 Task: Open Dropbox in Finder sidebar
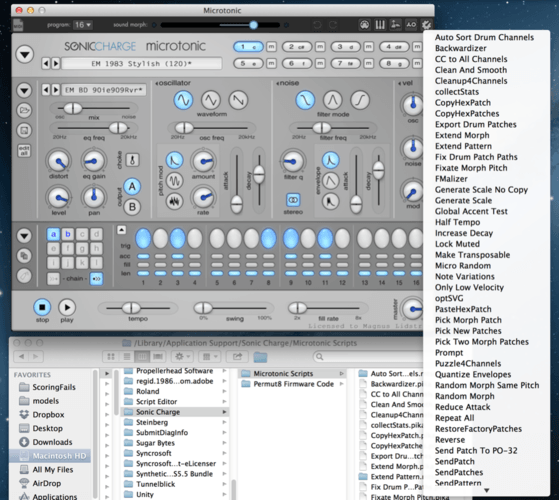coord(48,414)
